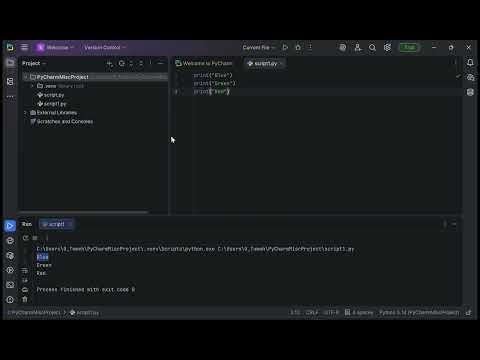The image size is (480, 360).
Task: Open the Welcome project dropdown
Action: 55,47
